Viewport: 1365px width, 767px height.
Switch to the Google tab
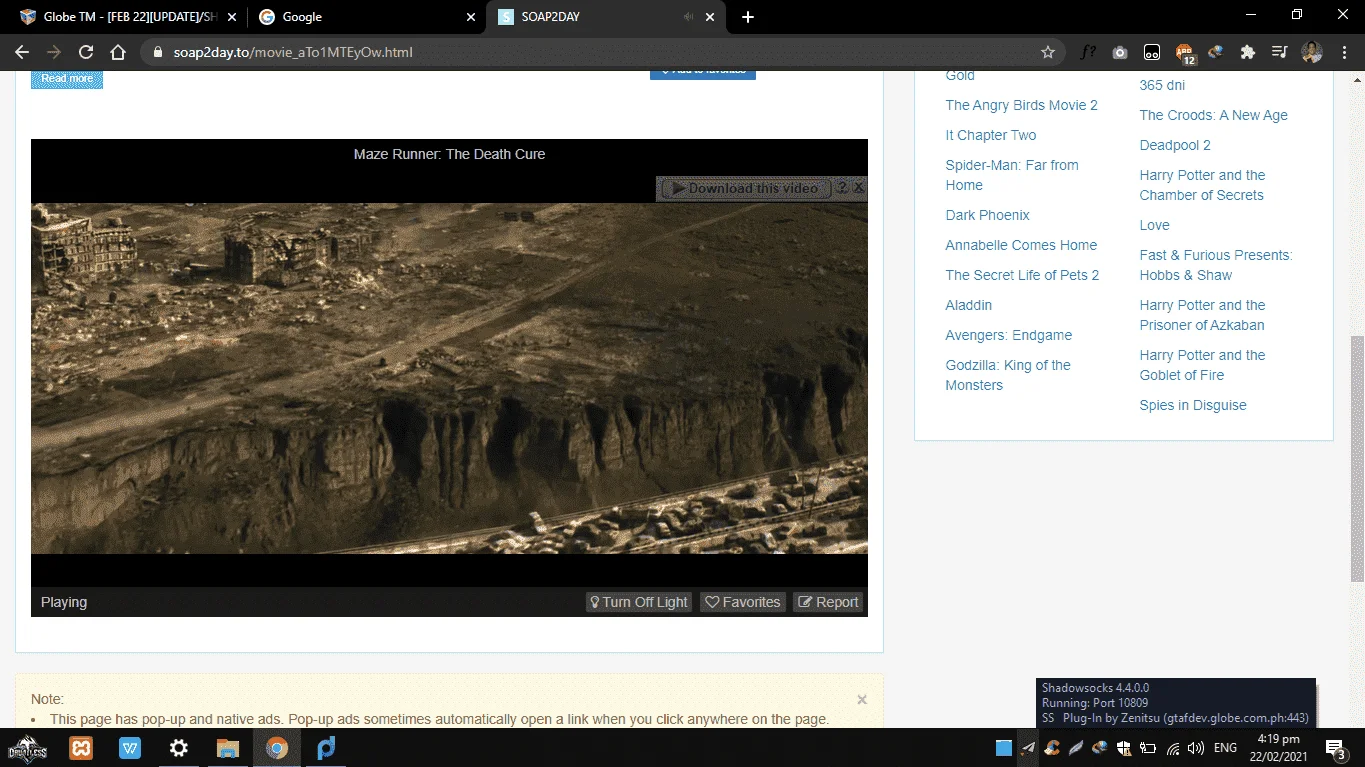(366, 17)
